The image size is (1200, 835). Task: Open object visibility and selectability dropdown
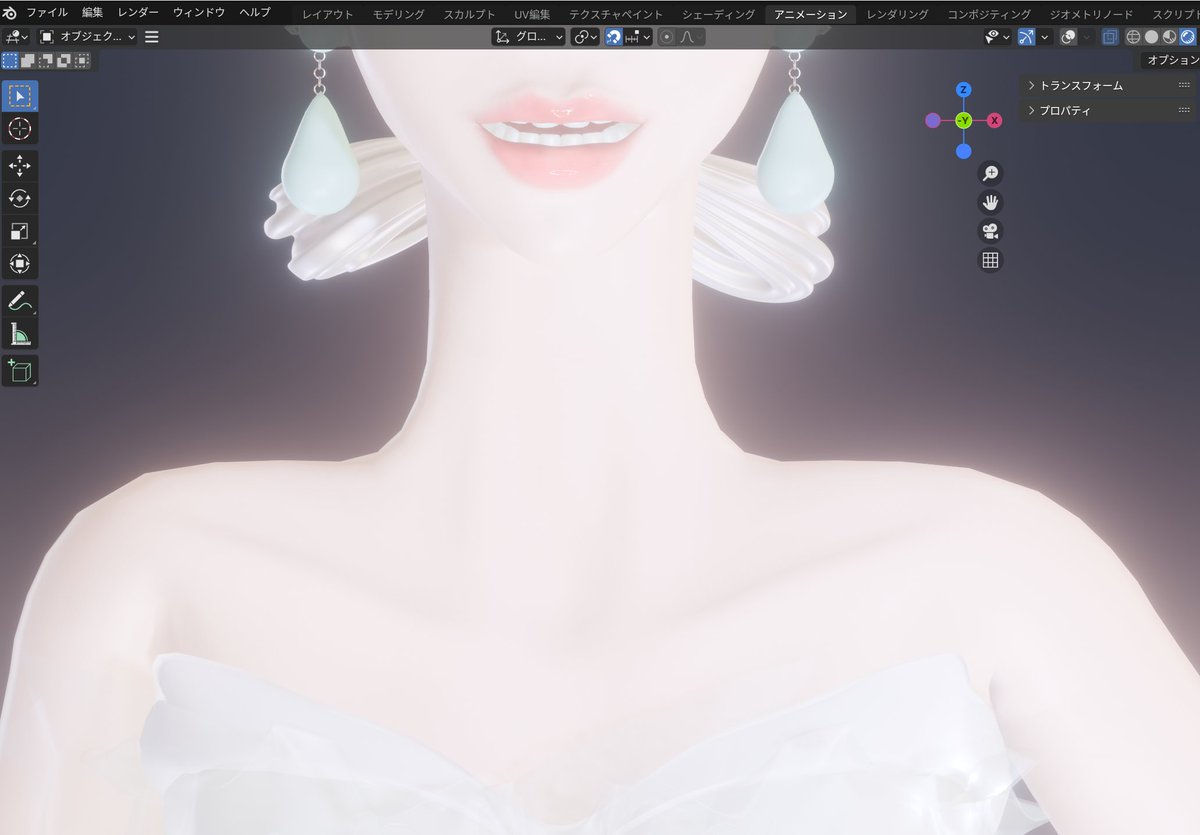click(997, 37)
